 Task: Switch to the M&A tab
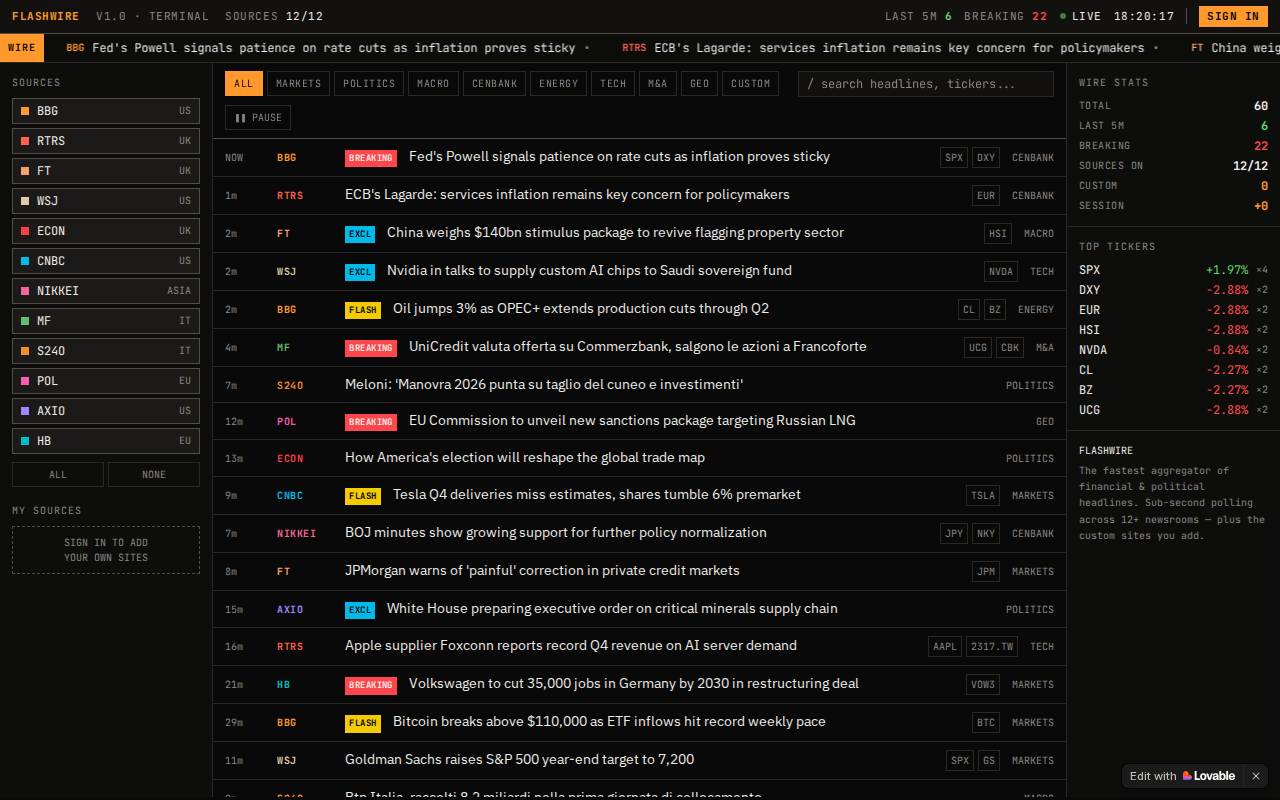tap(658, 84)
